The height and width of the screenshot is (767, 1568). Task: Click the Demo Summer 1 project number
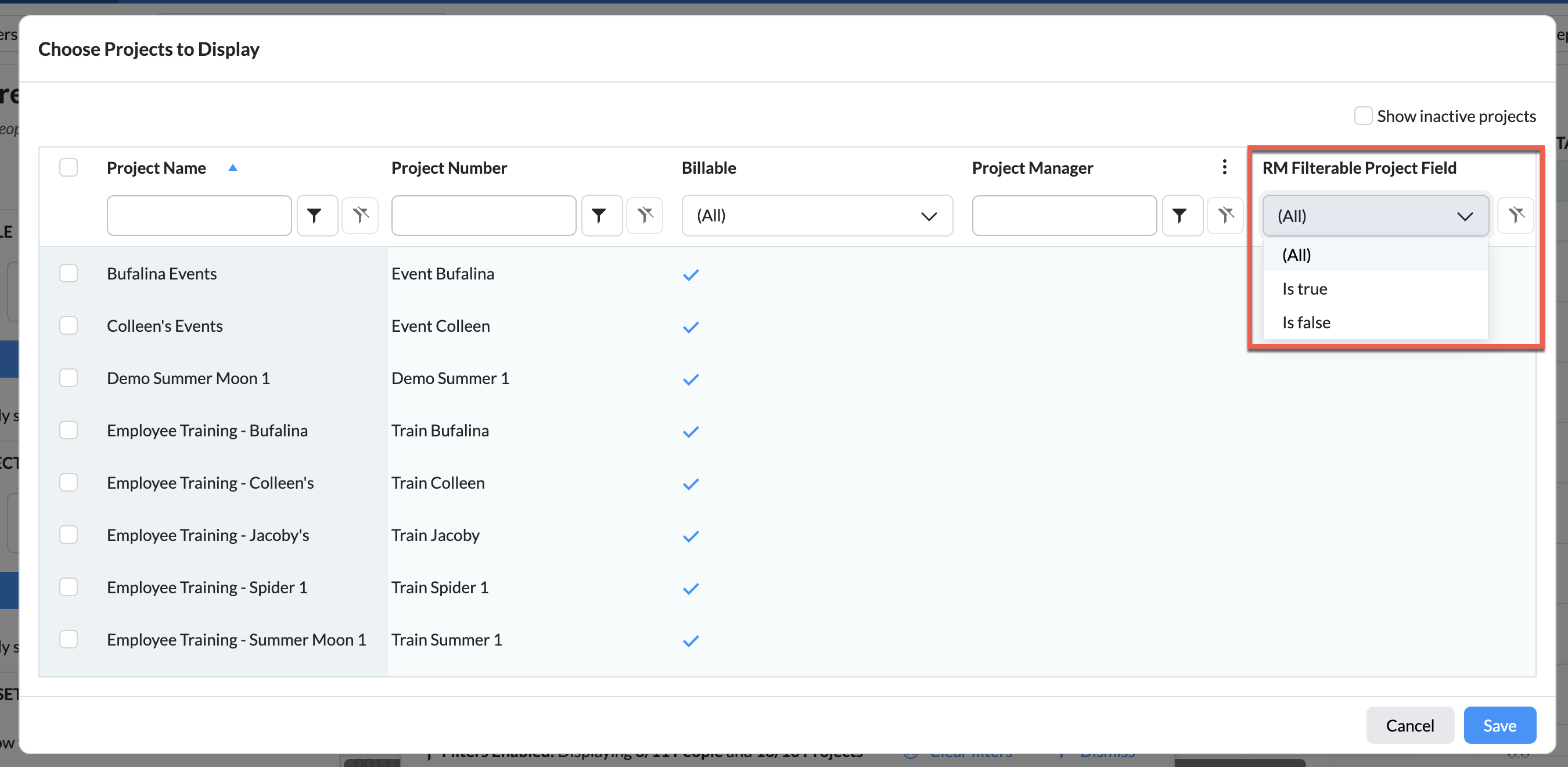[x=451, y=378]
